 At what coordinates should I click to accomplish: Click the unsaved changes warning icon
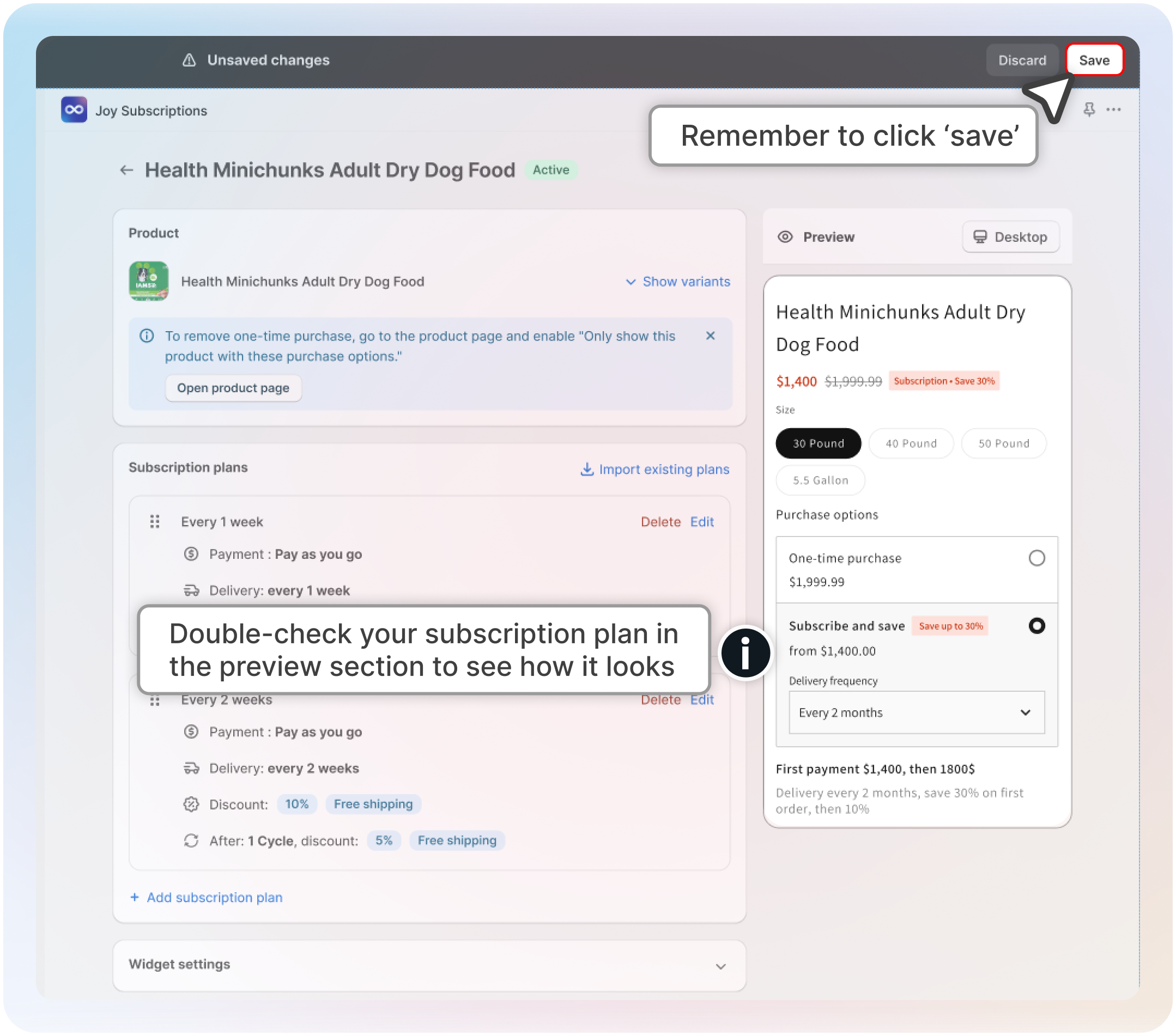[189, 60]
